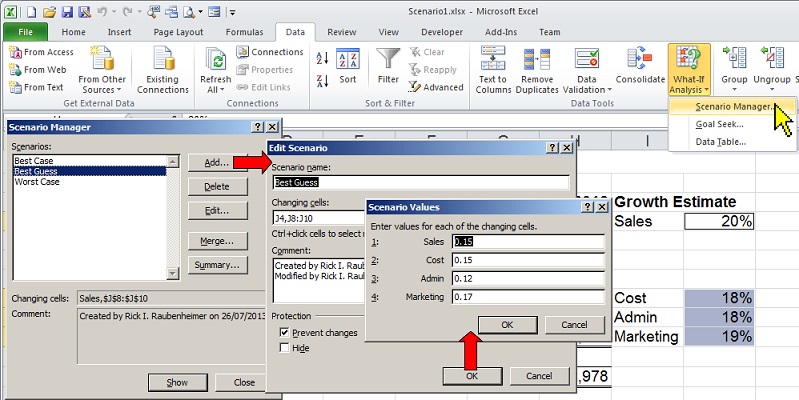Viewport: 799px width, 400px height.
Task: Open the File tab
Action: pyautogui.click(x=25, y=32)
